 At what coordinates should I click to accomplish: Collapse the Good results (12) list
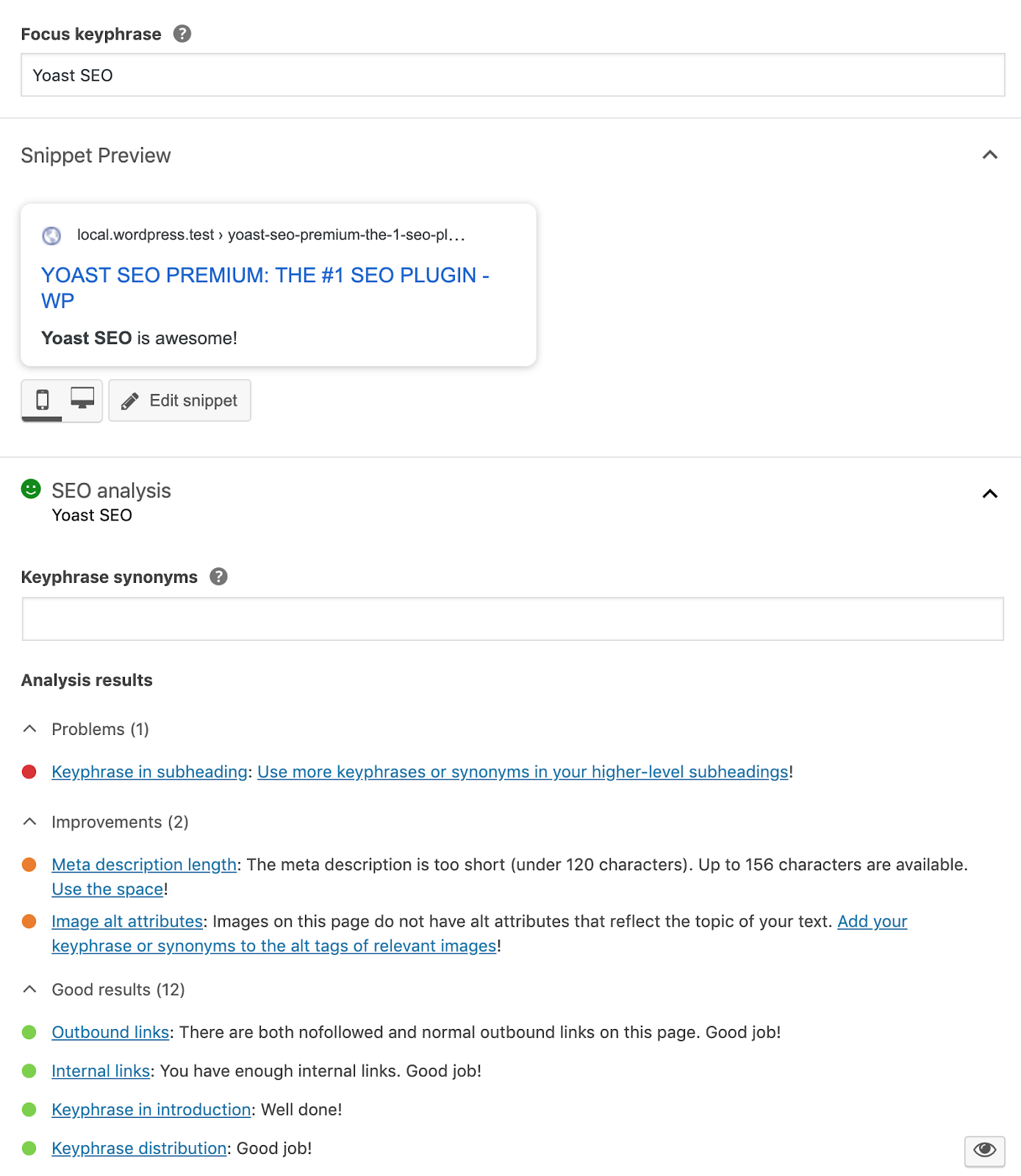point(30,989)
